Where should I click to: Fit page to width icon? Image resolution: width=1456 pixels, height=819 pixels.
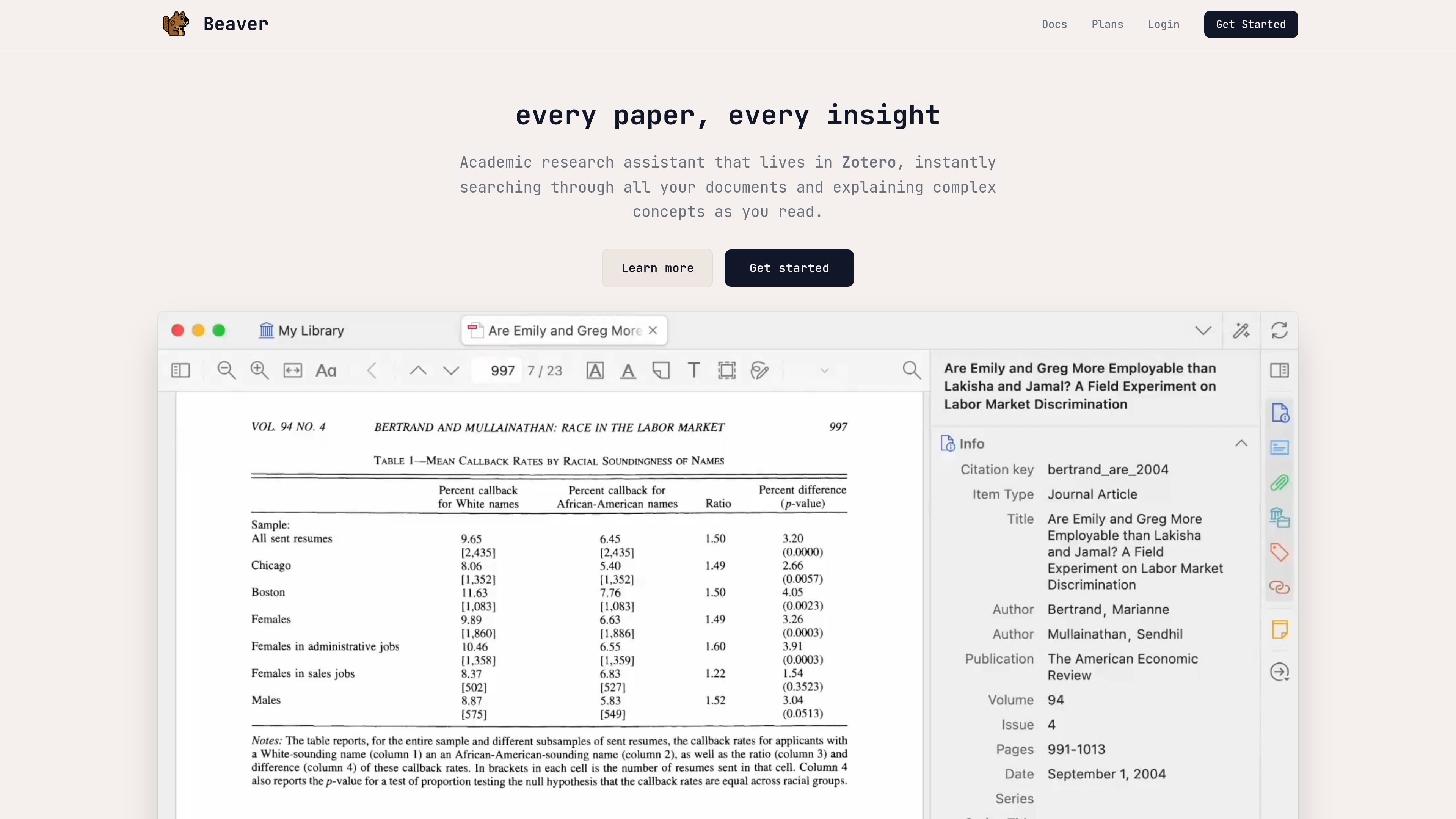coord(293,370)
